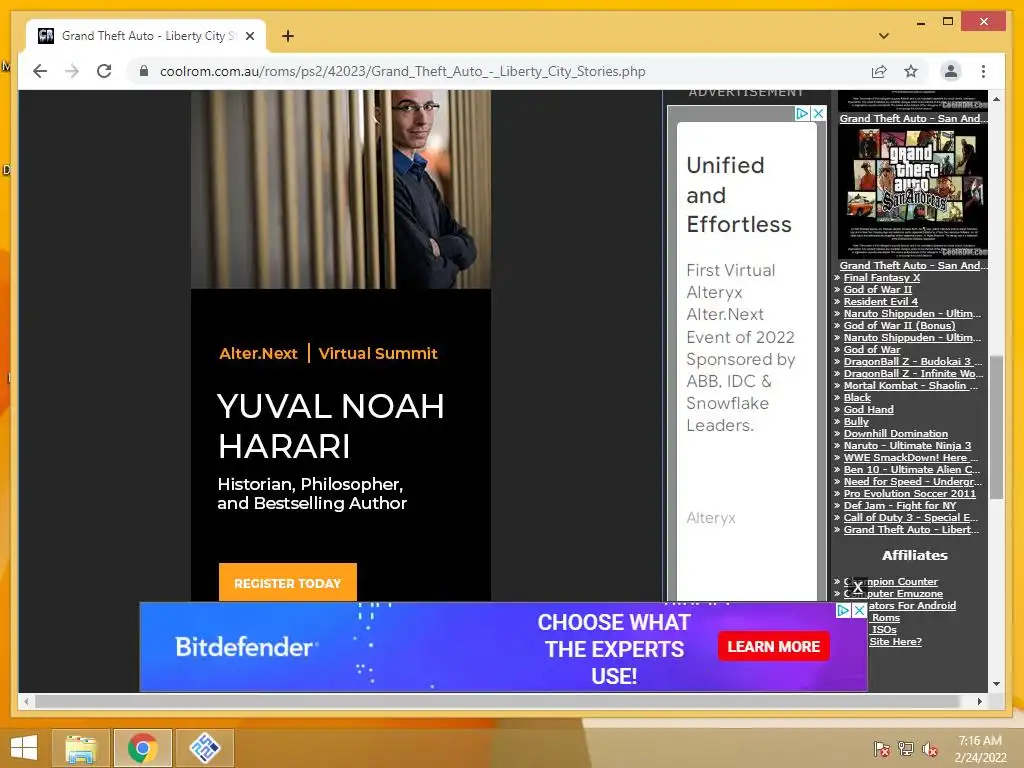Image resolution: width=1024 pixels, height=768 pixels.
Task: Open the Chrome three-dot menu
Action: [x=984, y=71]
